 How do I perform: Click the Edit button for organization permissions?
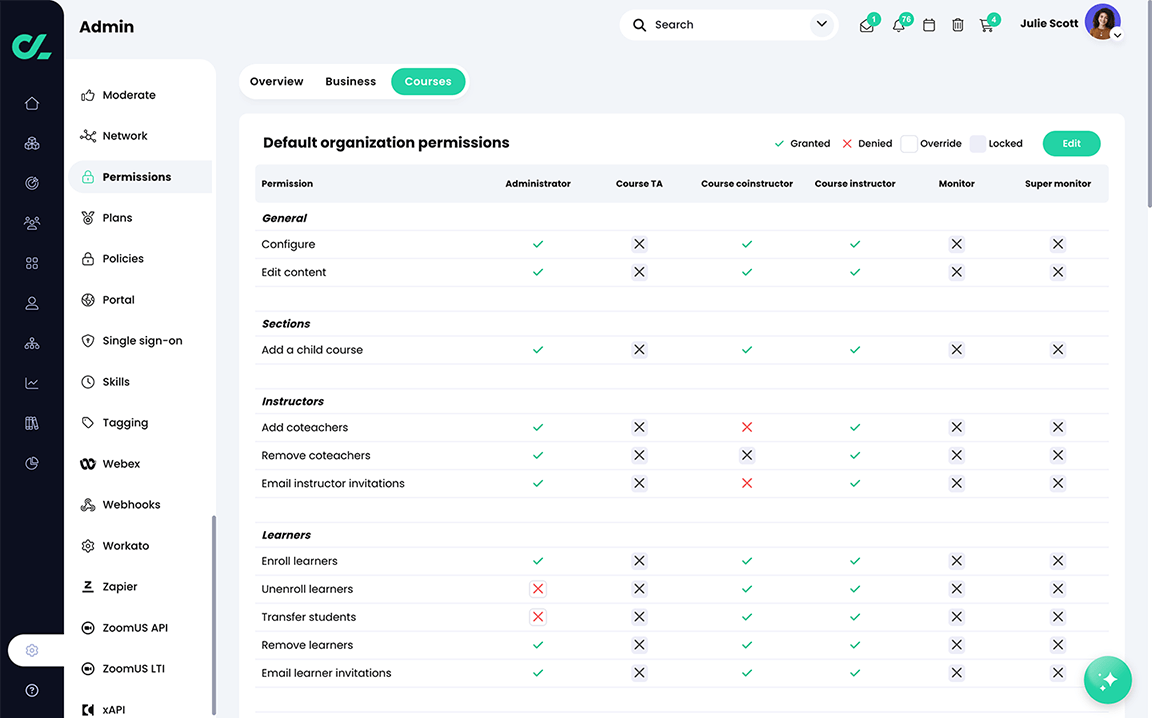pos(1071,143)
